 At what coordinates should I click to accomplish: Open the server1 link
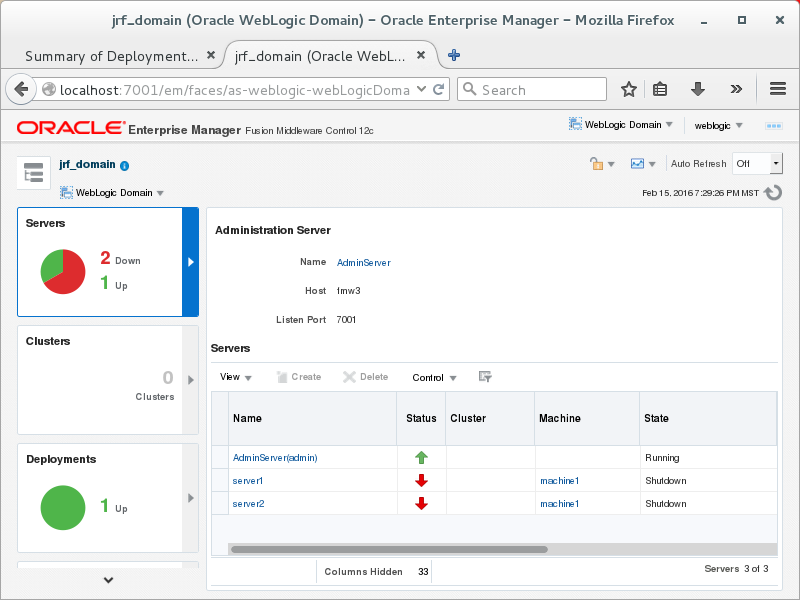click(x=247, y=481)
